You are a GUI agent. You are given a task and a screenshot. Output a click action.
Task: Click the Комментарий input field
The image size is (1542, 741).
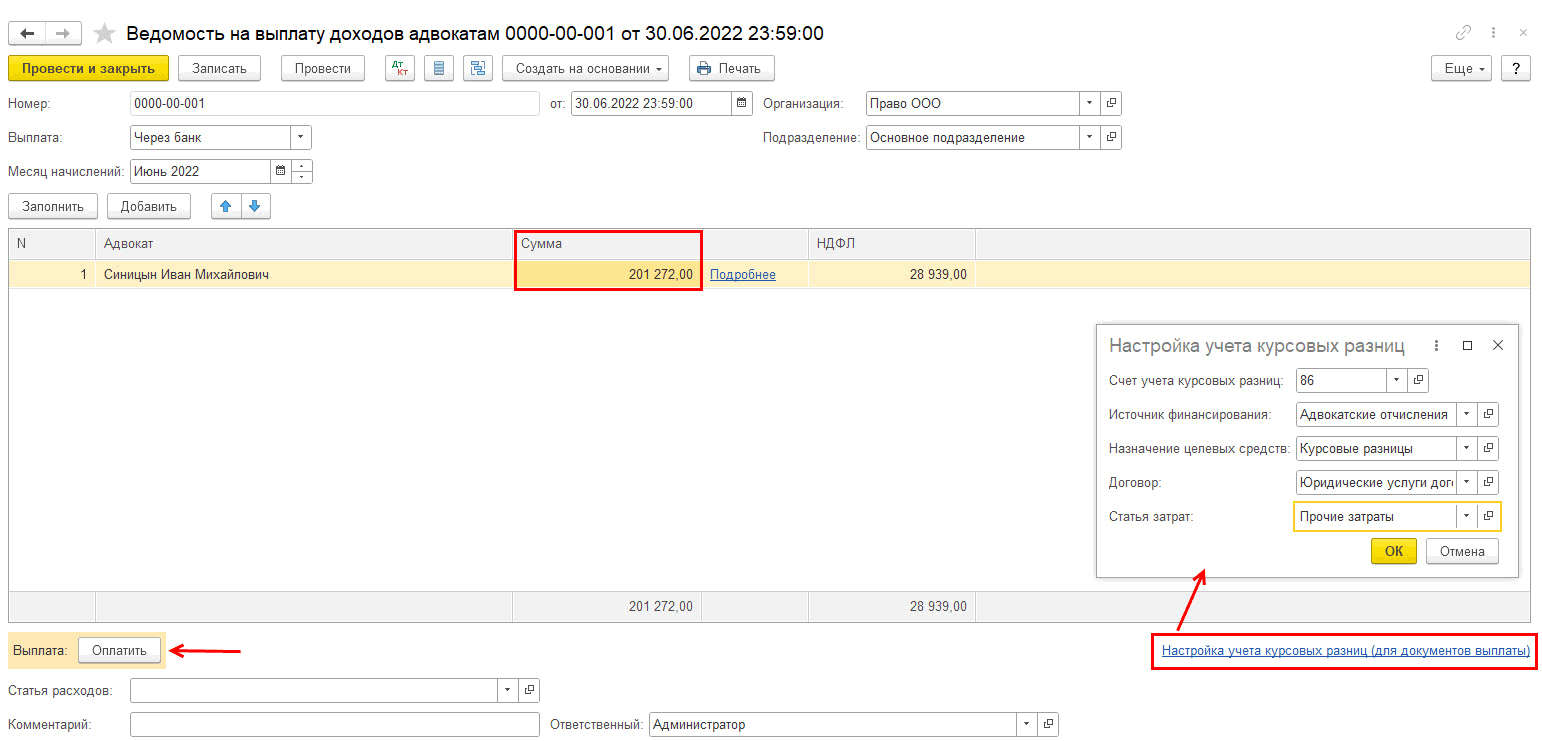click(334, 725)
